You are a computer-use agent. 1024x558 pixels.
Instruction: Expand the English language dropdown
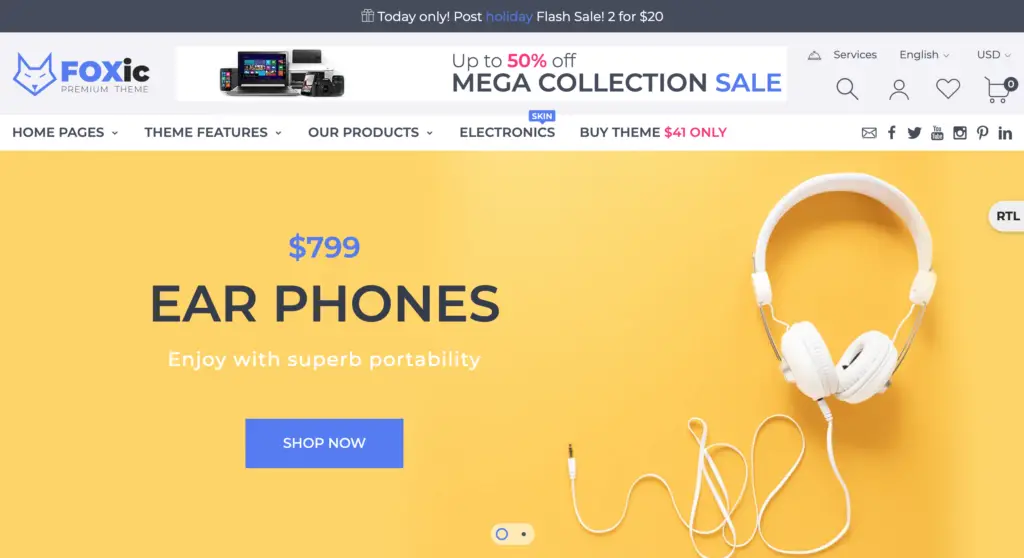click(x=924, y=55)
